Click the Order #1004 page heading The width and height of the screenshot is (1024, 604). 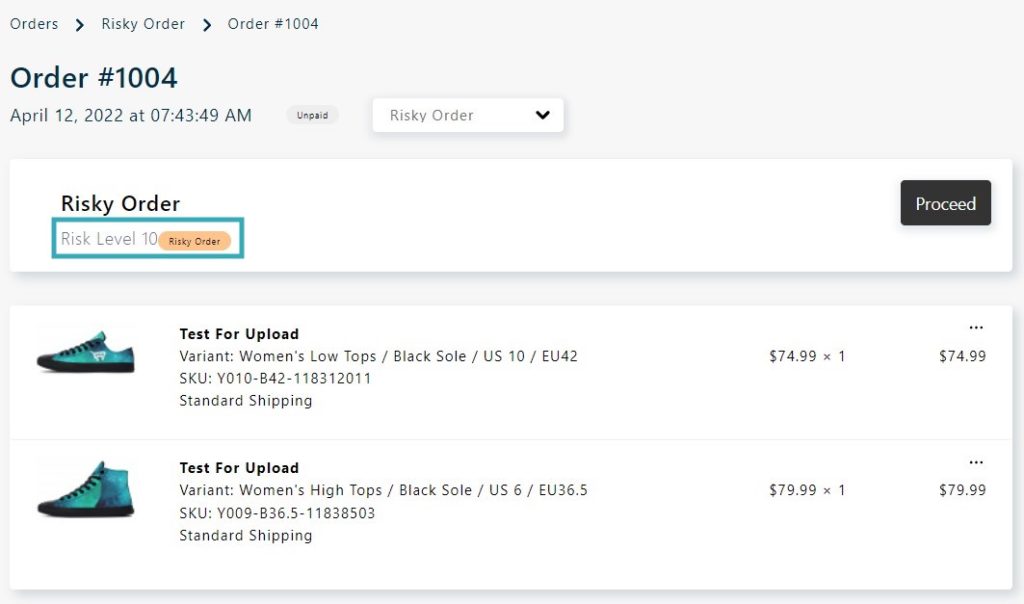pyautogui.click(x=93, y=78)
